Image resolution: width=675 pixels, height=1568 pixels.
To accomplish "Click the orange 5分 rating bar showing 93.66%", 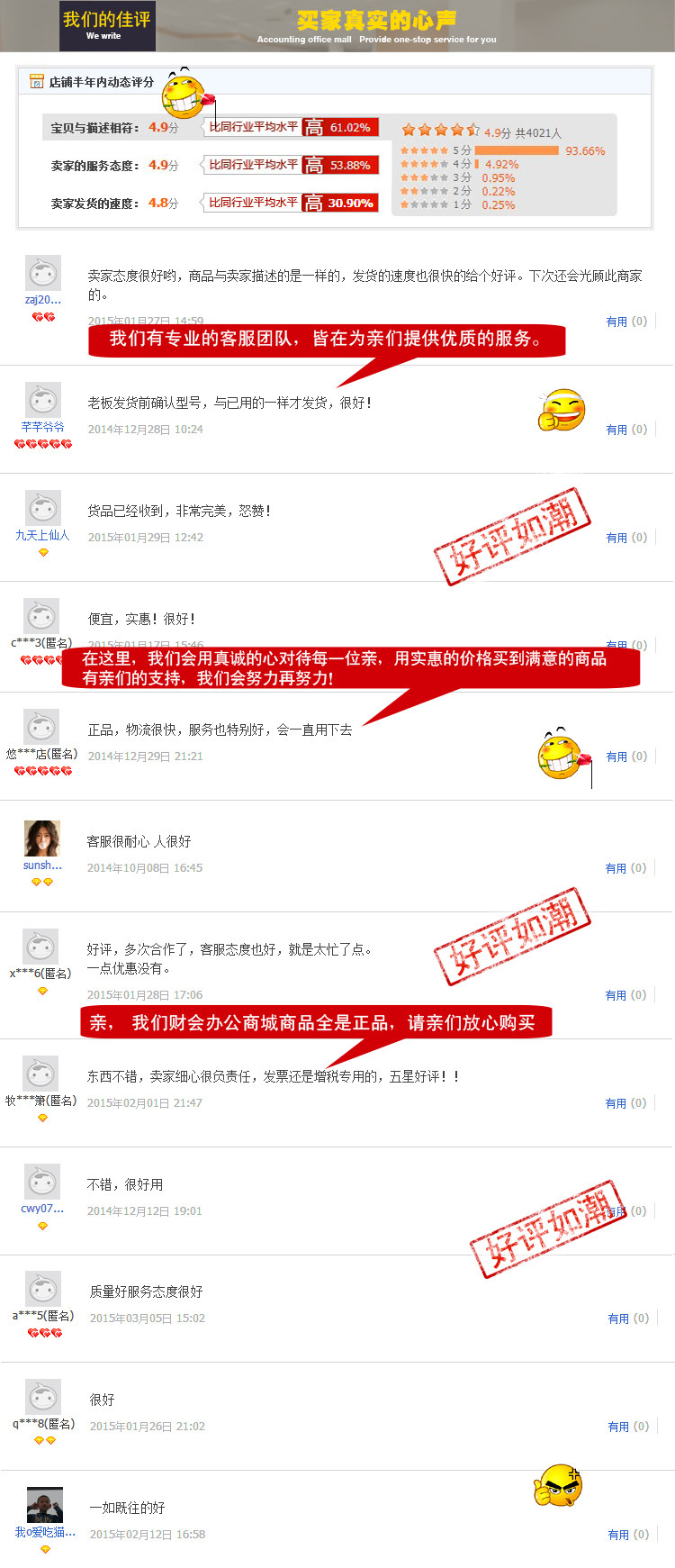I will 517,150.
